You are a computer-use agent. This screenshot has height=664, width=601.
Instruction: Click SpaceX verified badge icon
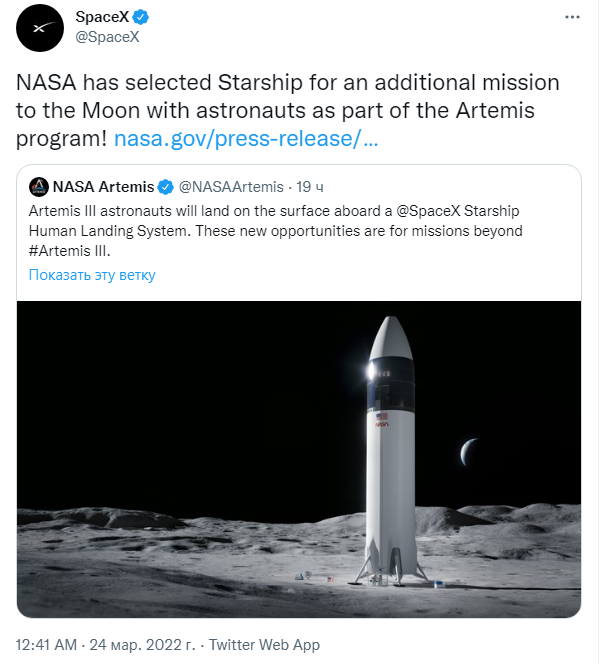(142, 17)
